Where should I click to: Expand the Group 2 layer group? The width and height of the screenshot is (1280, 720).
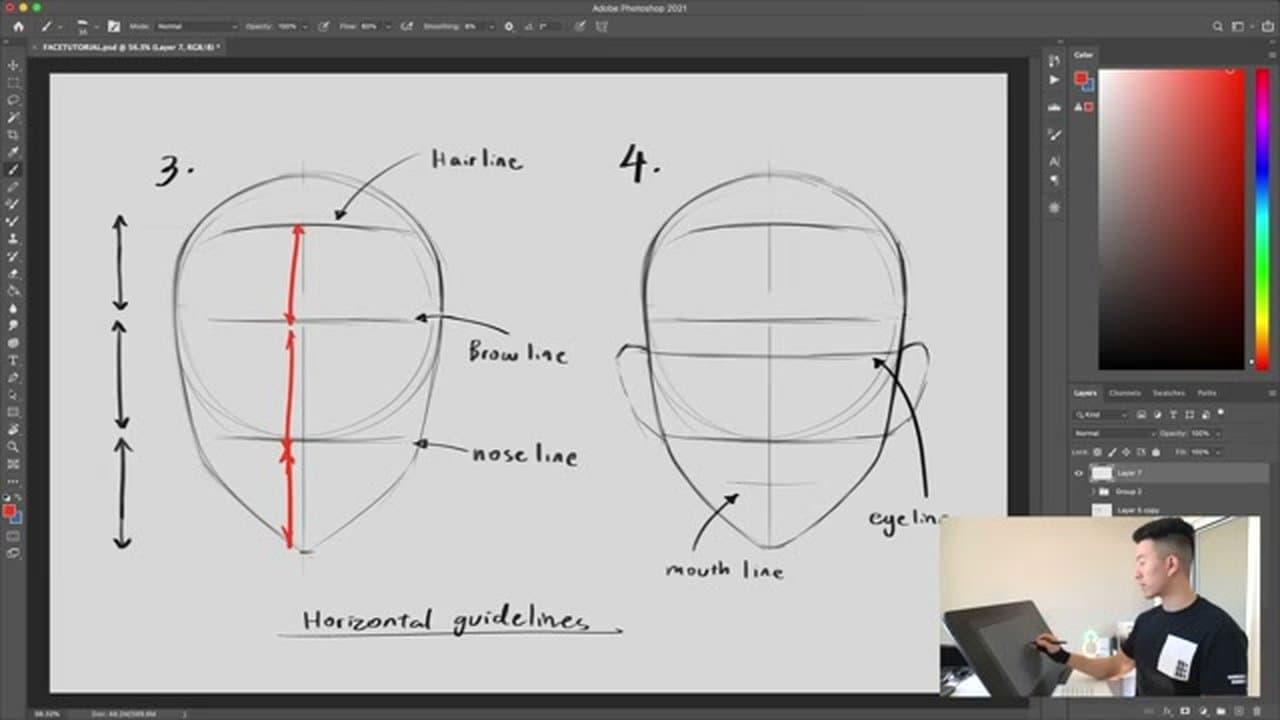[1093, 491]
